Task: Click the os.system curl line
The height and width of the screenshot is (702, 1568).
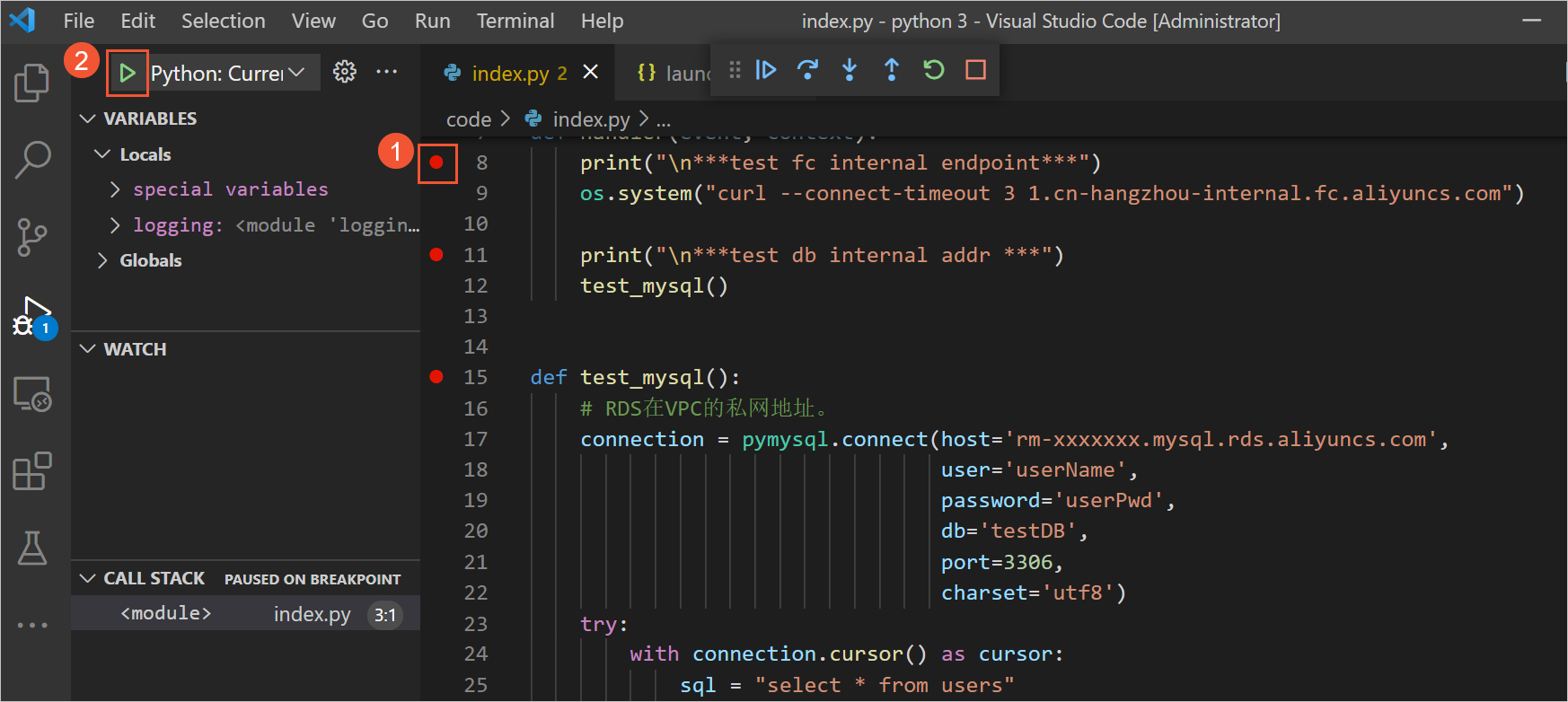Action: point(1052,193)
